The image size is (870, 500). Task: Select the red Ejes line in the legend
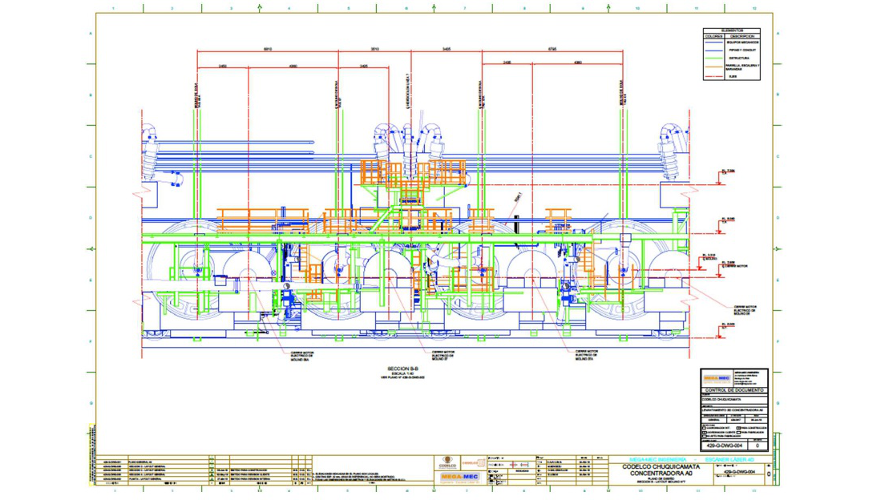(714, 76)
